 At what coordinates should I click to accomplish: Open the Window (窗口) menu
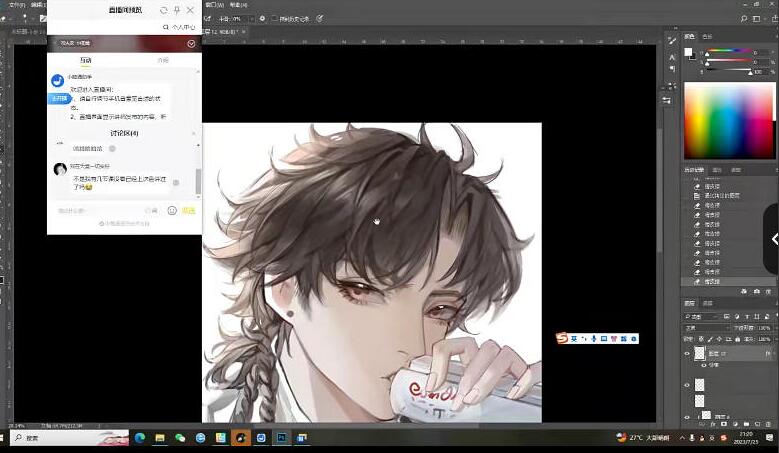coord(214,4)
